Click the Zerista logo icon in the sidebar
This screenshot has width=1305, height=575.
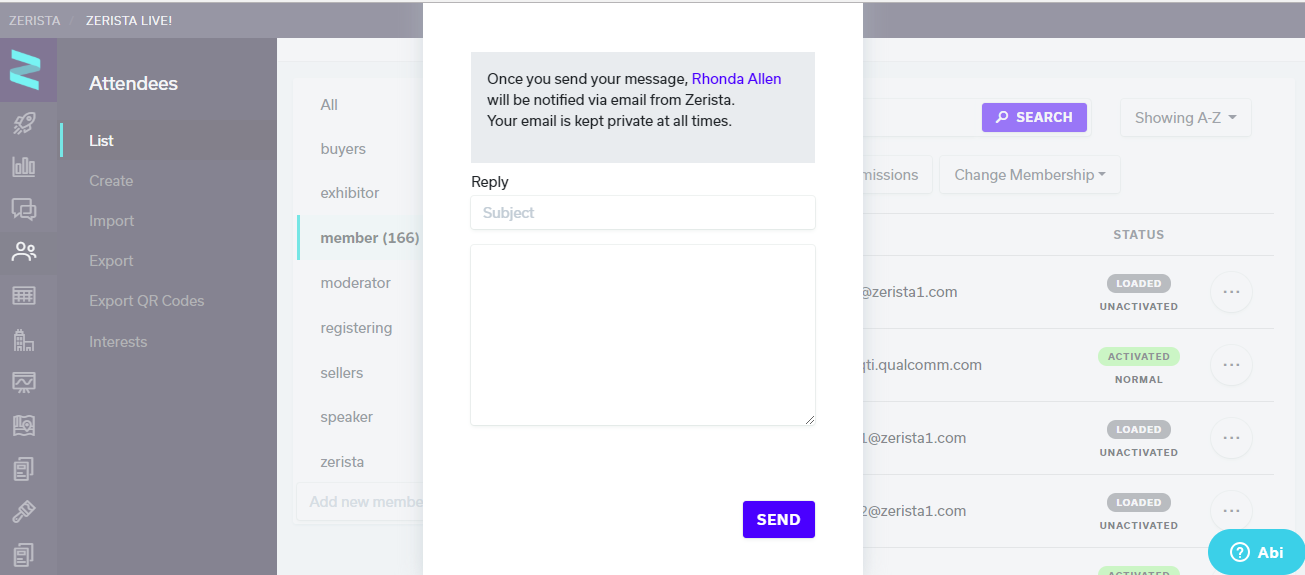click(x=25, y=69)
